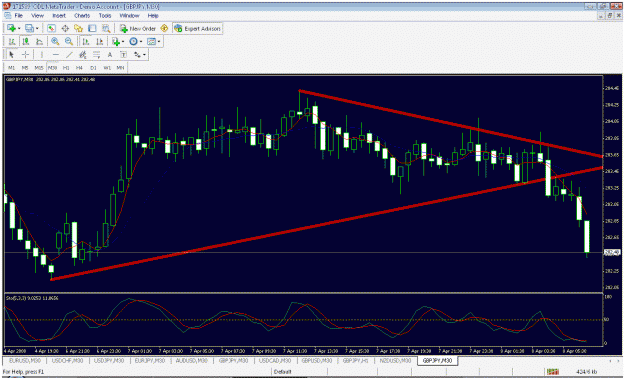
Task: Open the Periods clock icon
Action: (x=133, y=41)
